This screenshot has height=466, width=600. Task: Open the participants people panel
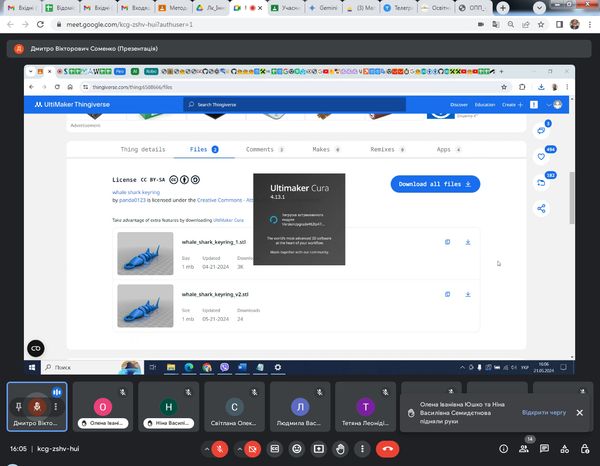(525, 449)
